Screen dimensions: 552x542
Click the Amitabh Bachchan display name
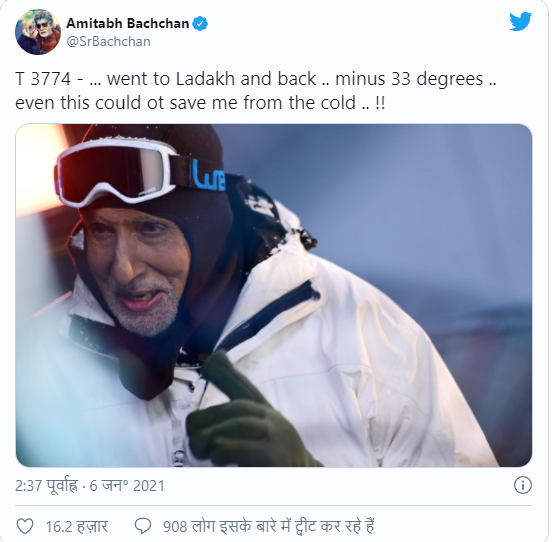(x=127, y=24)
